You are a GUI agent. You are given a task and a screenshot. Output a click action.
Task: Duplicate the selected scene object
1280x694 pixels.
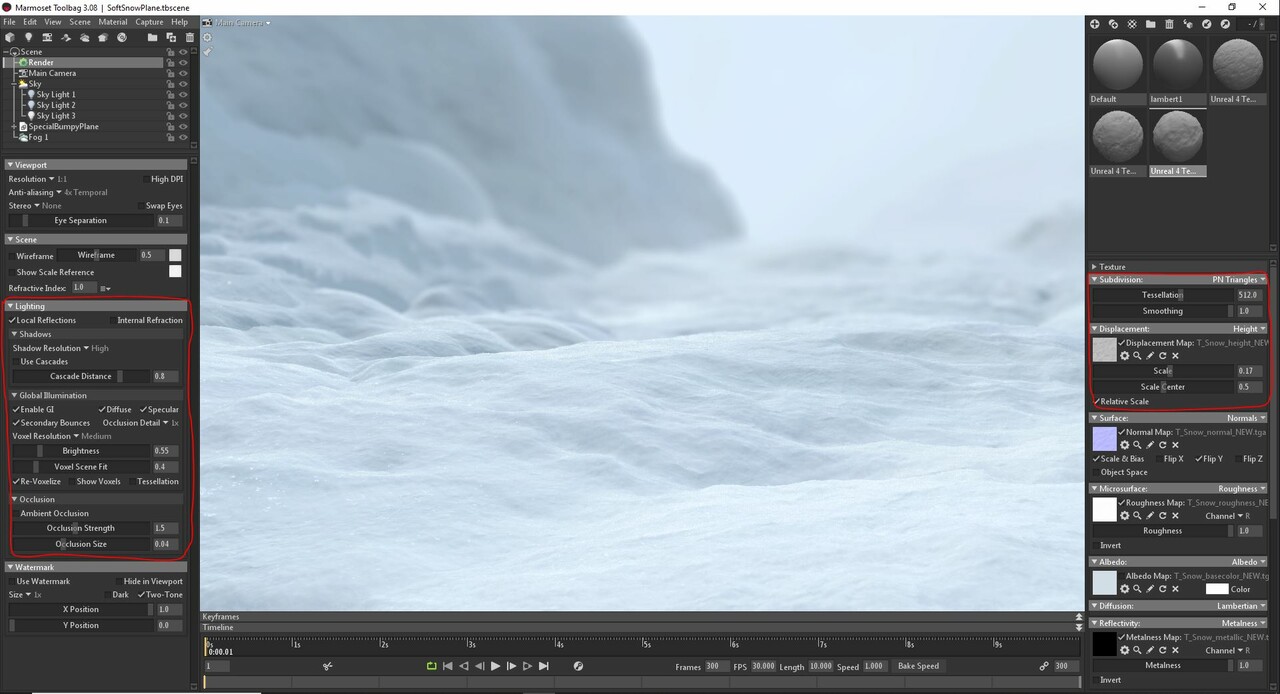pyautogui.click(x=171, y=38)
